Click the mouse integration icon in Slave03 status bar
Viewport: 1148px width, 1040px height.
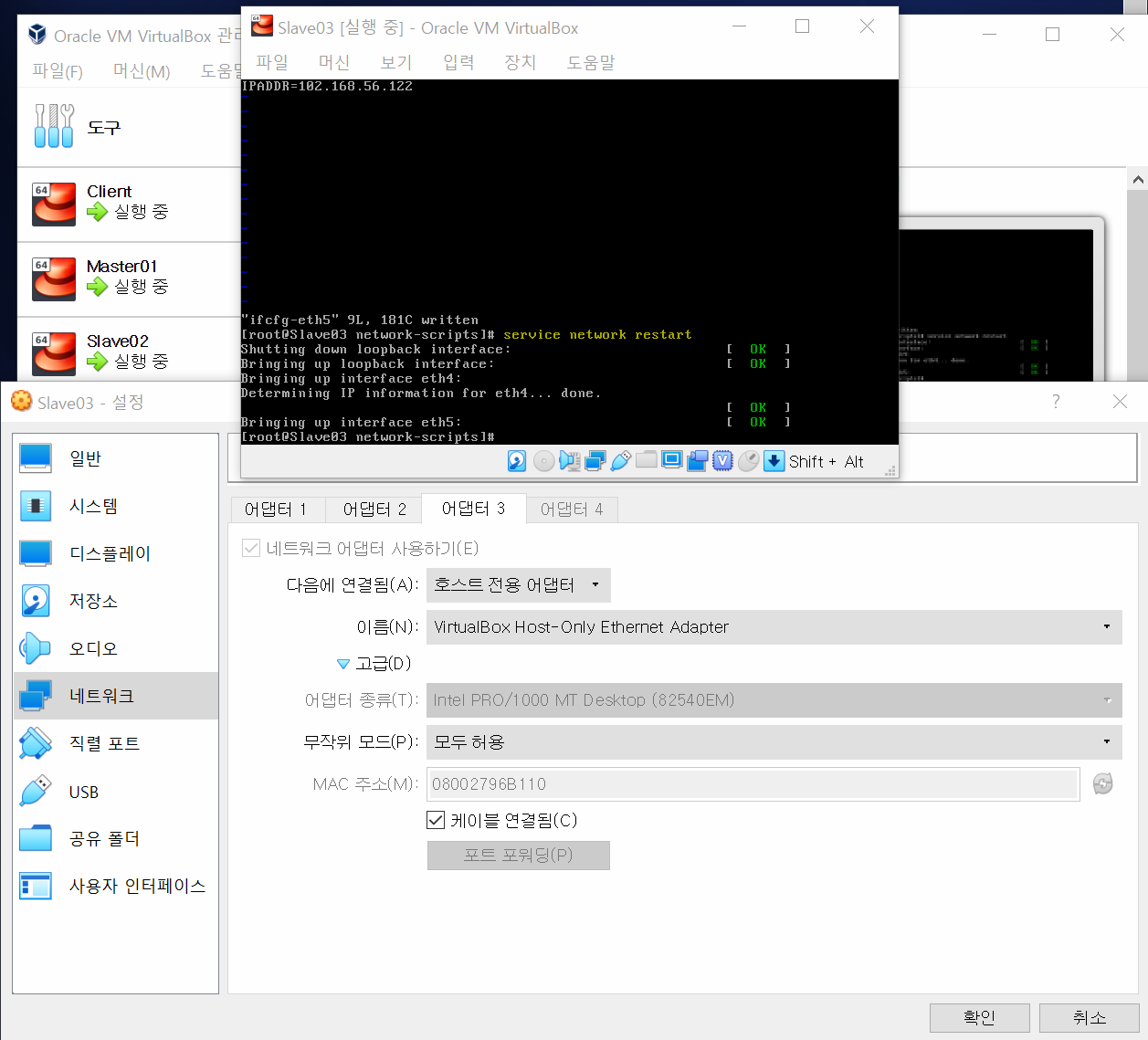748,461
